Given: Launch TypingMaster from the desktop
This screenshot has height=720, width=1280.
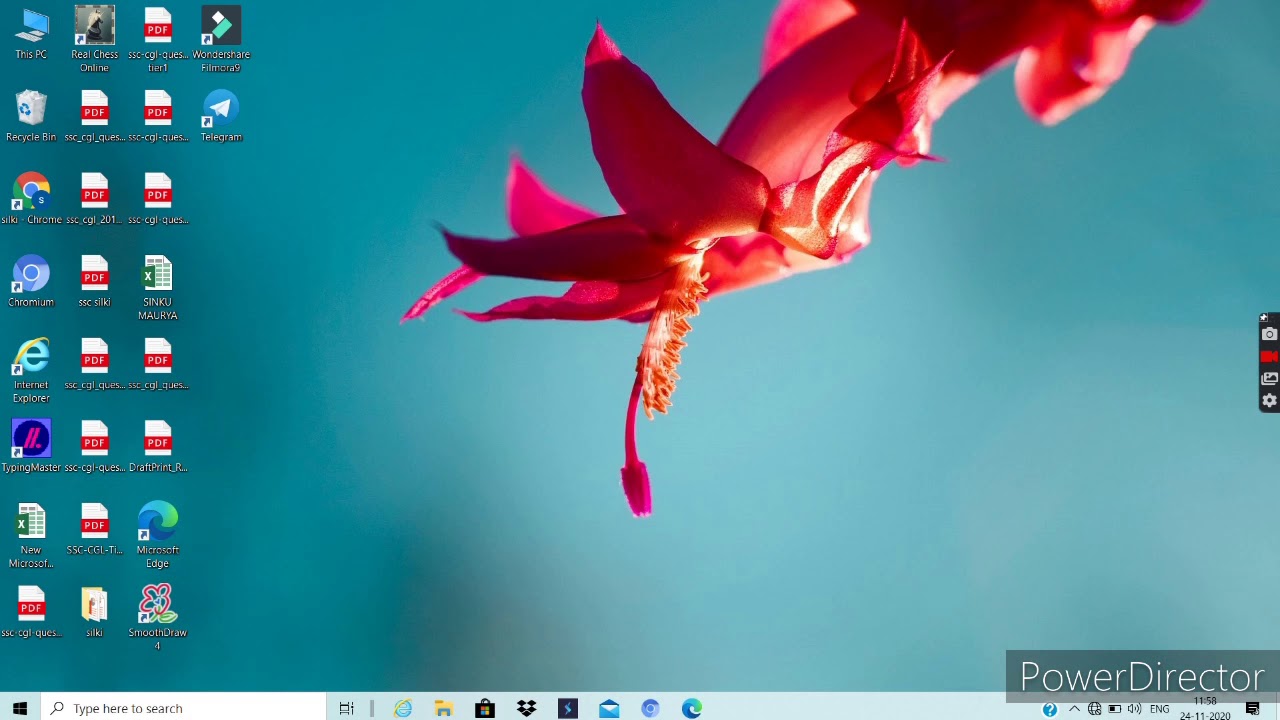Looking at the screenshot, I should click(x=31, y=446).
